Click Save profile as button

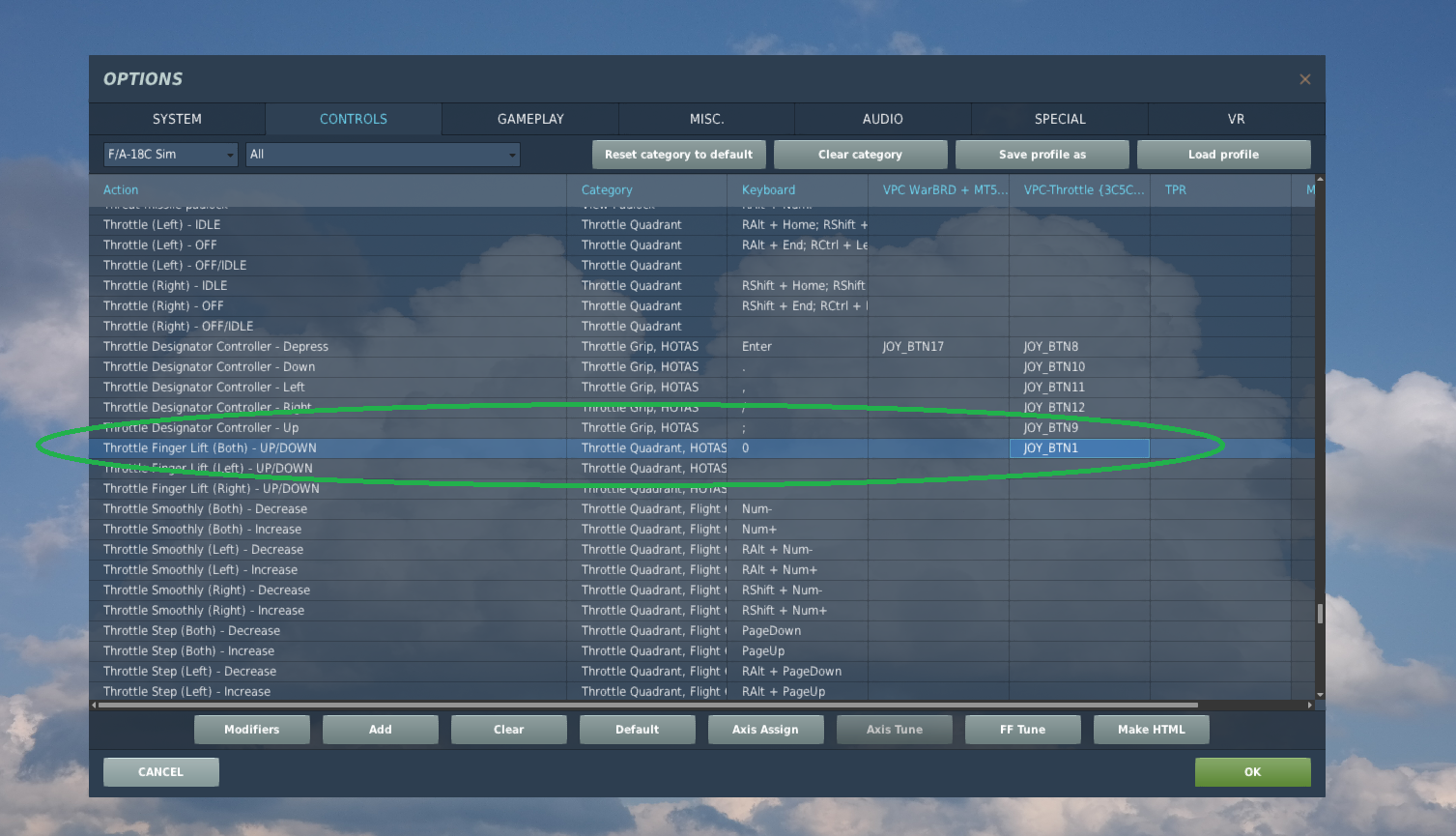[x=1042, y=155]
